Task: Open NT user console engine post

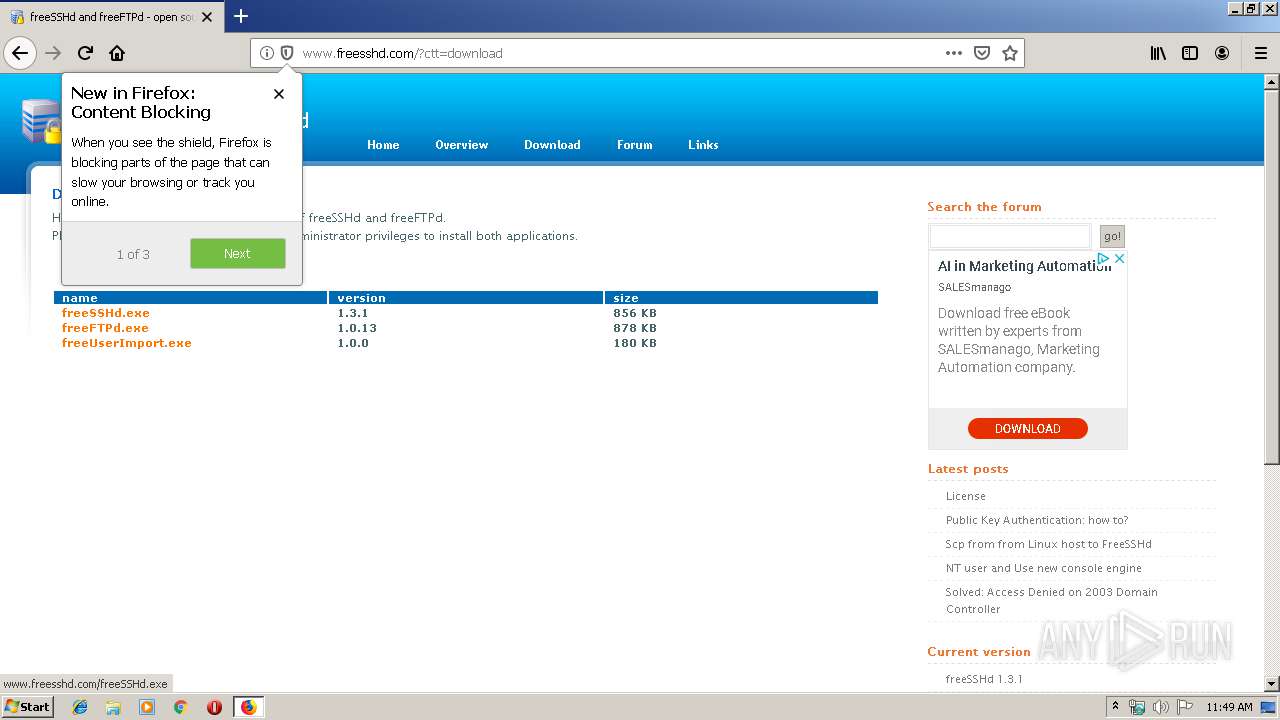Action: tap(1043, 568)
